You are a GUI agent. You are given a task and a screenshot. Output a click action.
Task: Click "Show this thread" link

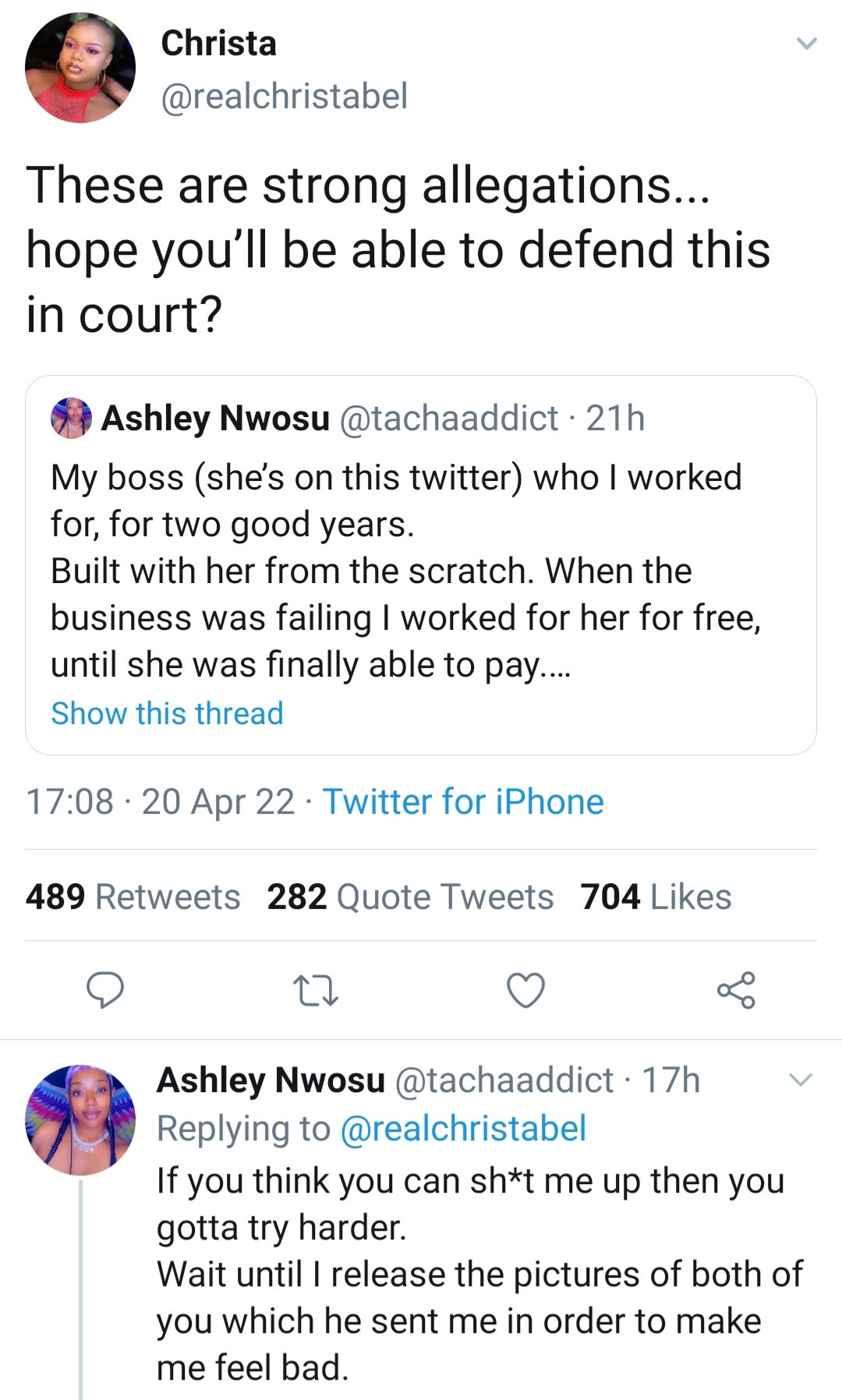167,713
